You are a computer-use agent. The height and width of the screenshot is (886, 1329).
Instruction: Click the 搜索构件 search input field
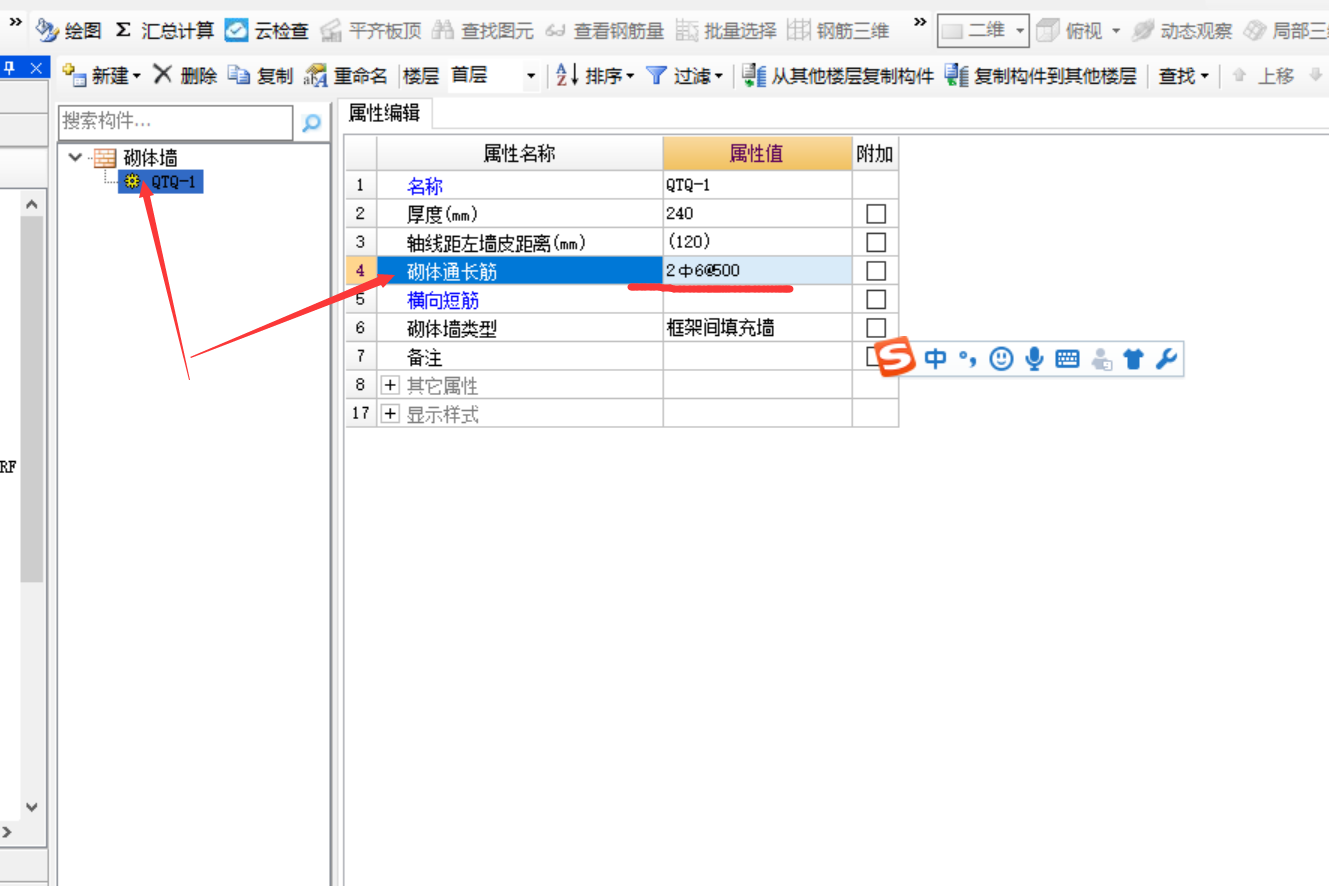(x=175, y=122)
